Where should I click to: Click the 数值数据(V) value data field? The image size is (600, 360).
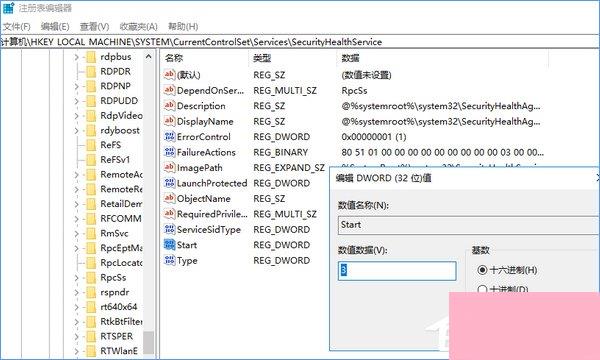click(x=397, y=271)
